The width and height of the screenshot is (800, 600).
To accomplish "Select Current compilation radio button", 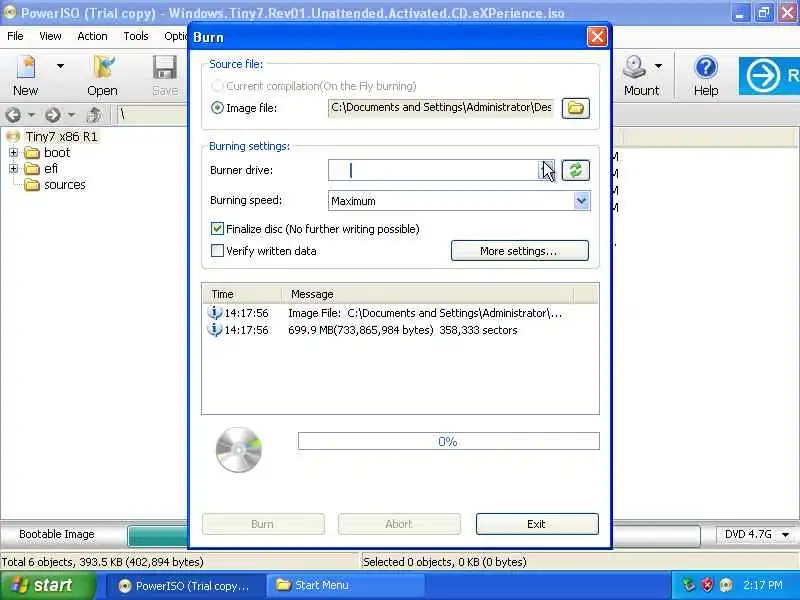I will coord(217,86).
